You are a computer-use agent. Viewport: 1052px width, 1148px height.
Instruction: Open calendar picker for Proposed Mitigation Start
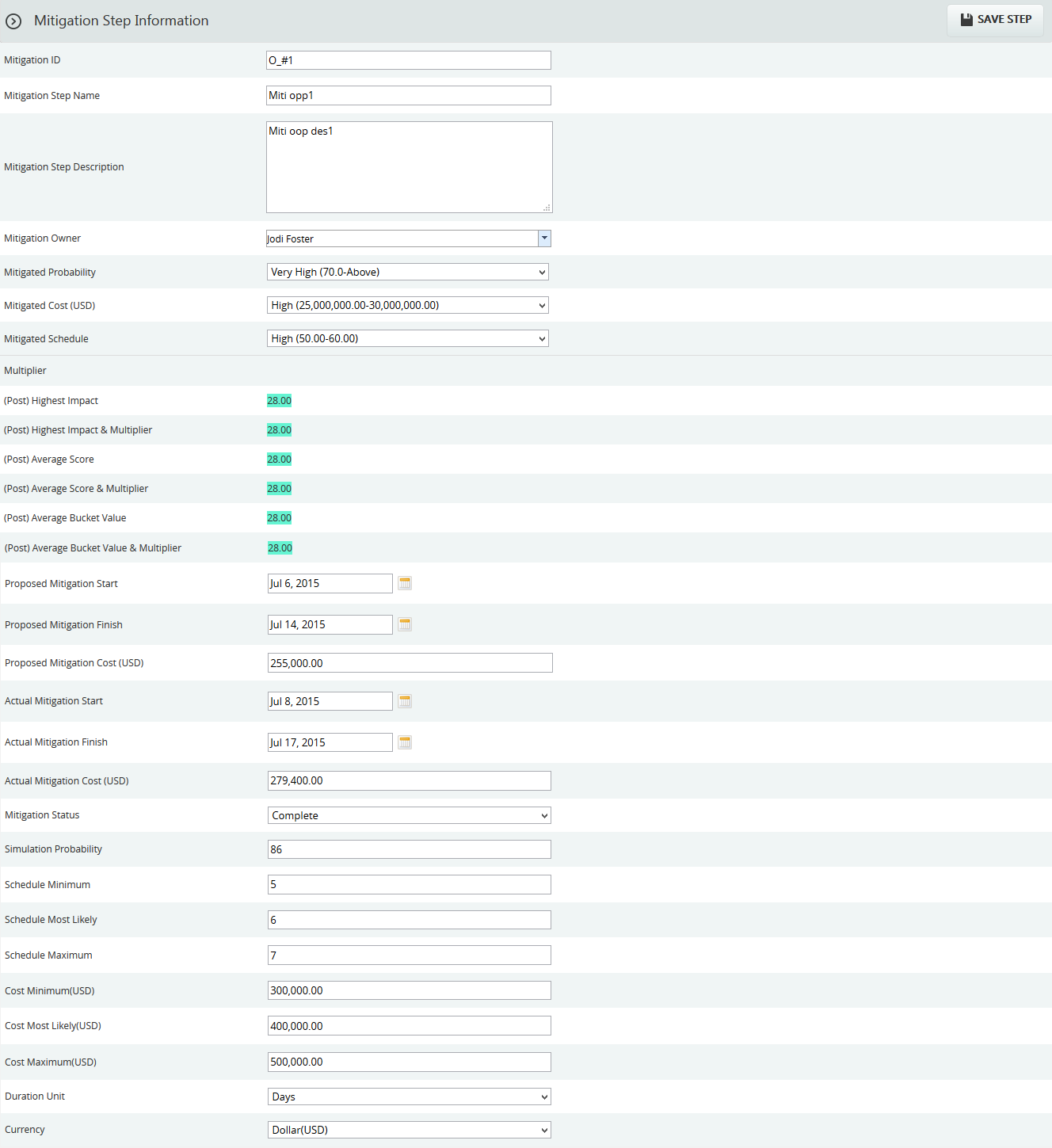click(x=405, y=583)
